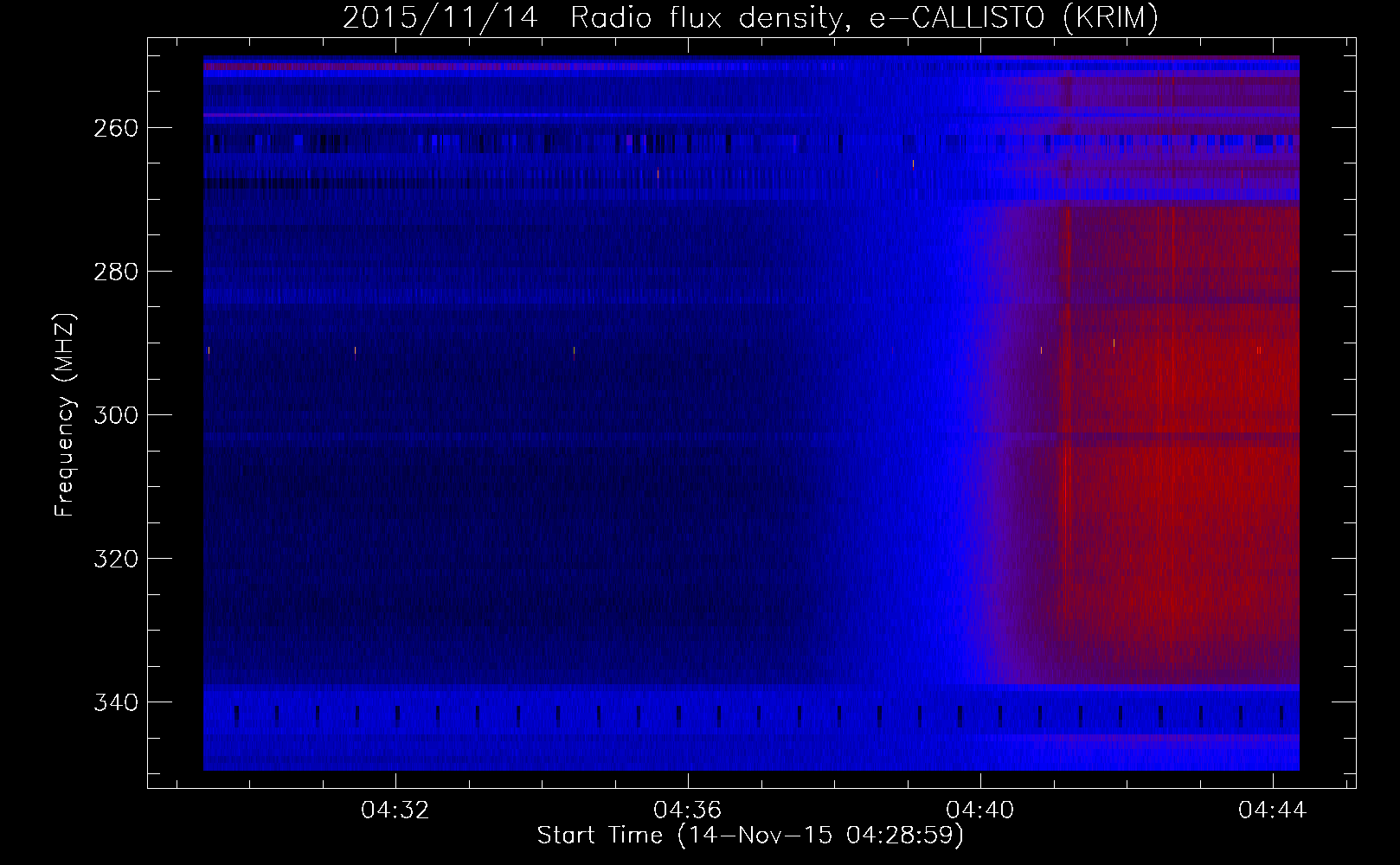Click the 04:40 time tick label

pyautogui.click(x=980, y=811)
